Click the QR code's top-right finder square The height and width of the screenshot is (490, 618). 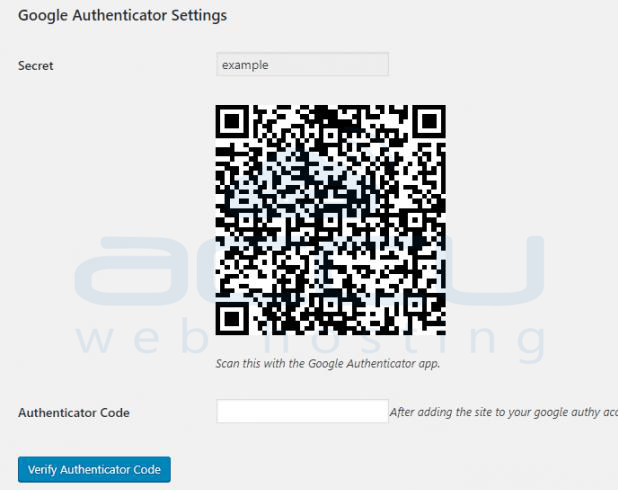click(x=430, y=121)
